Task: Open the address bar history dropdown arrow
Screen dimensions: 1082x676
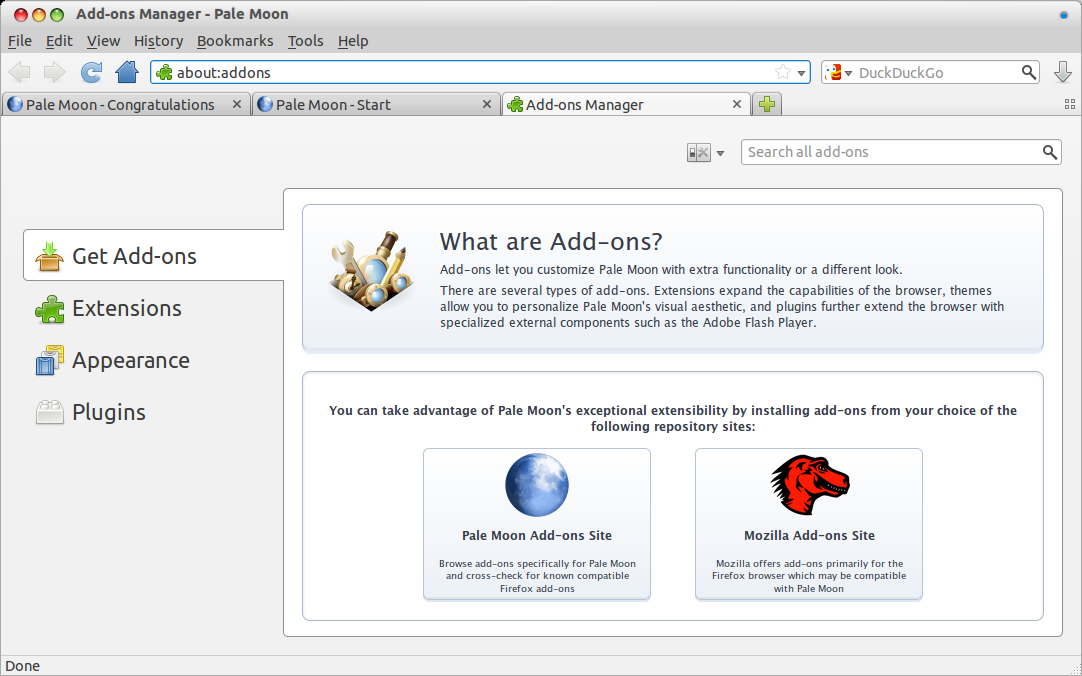Action: point(801,73)
